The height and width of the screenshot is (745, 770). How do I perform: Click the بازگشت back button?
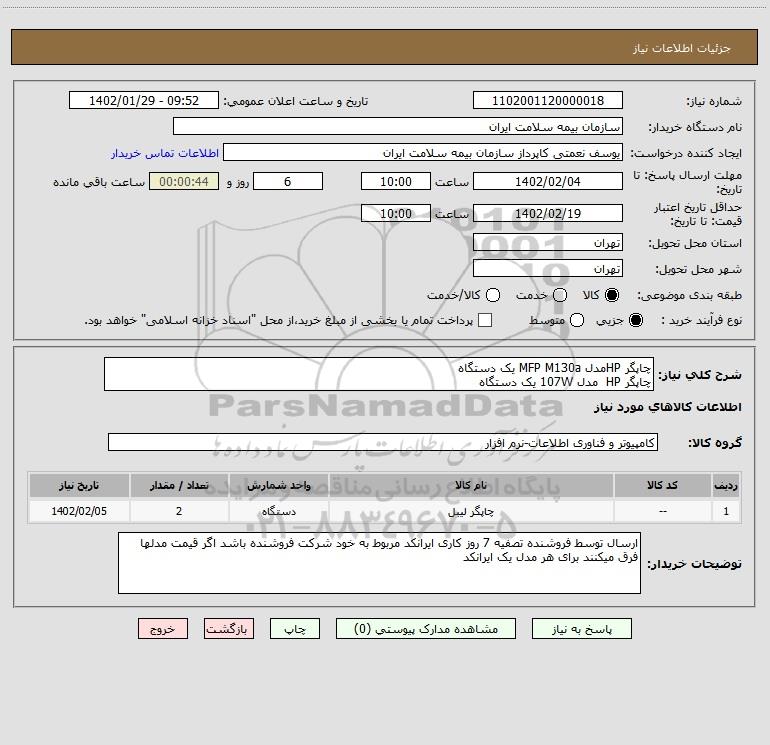229,629
